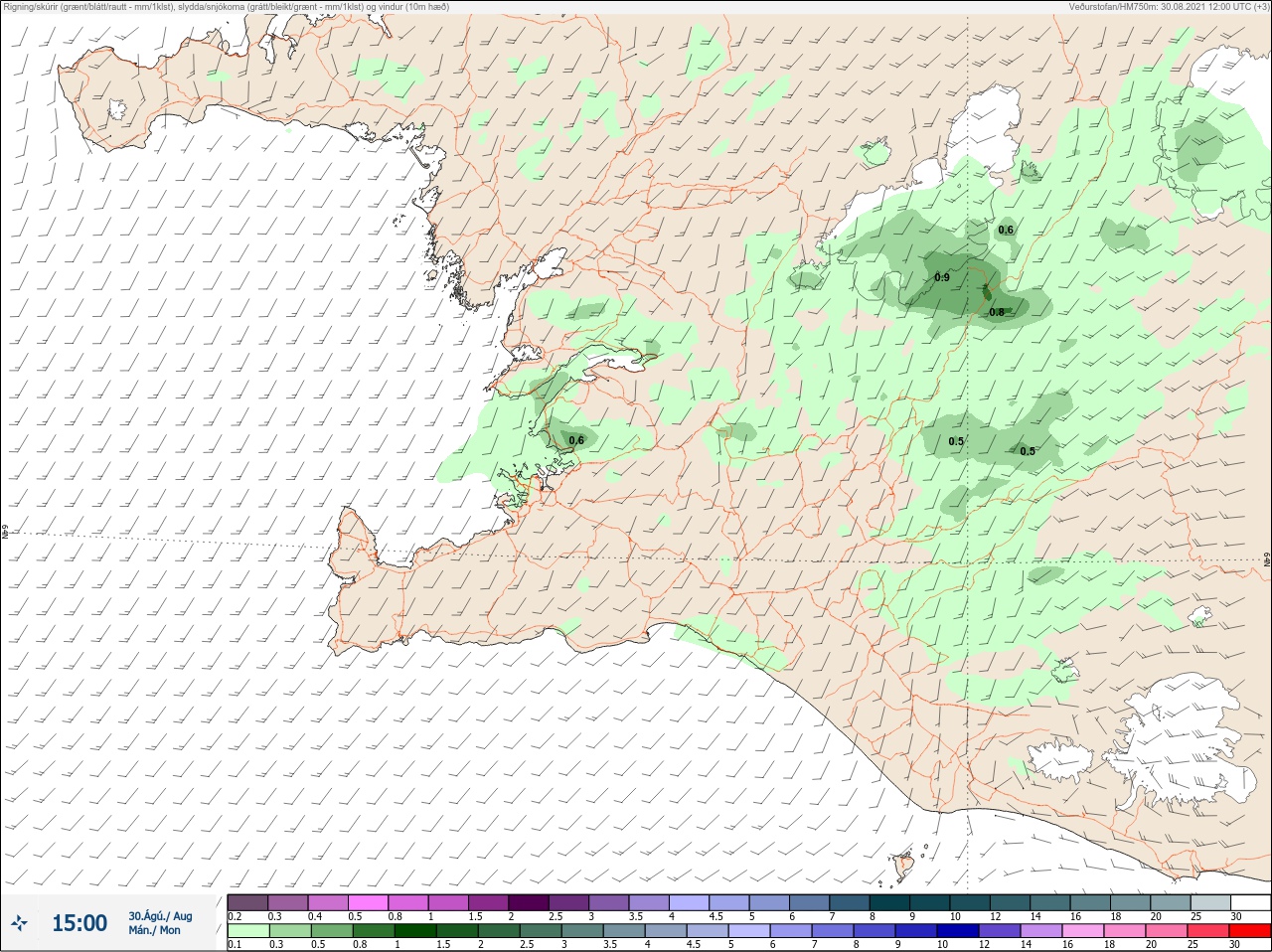This screenshot has width=1272, height=952.
Task: Select the light green 0.1 swatch in lower legend
Action: (x=247, y=931)
